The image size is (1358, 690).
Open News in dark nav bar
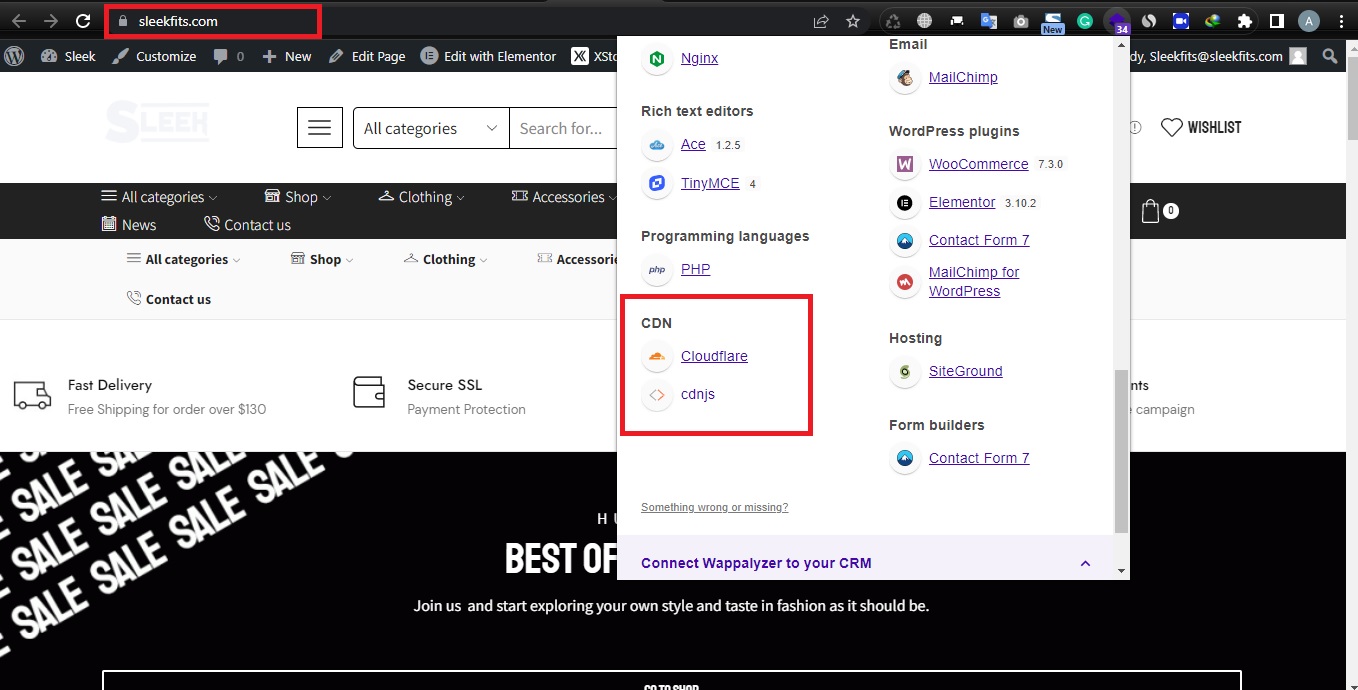coord(129,224)
